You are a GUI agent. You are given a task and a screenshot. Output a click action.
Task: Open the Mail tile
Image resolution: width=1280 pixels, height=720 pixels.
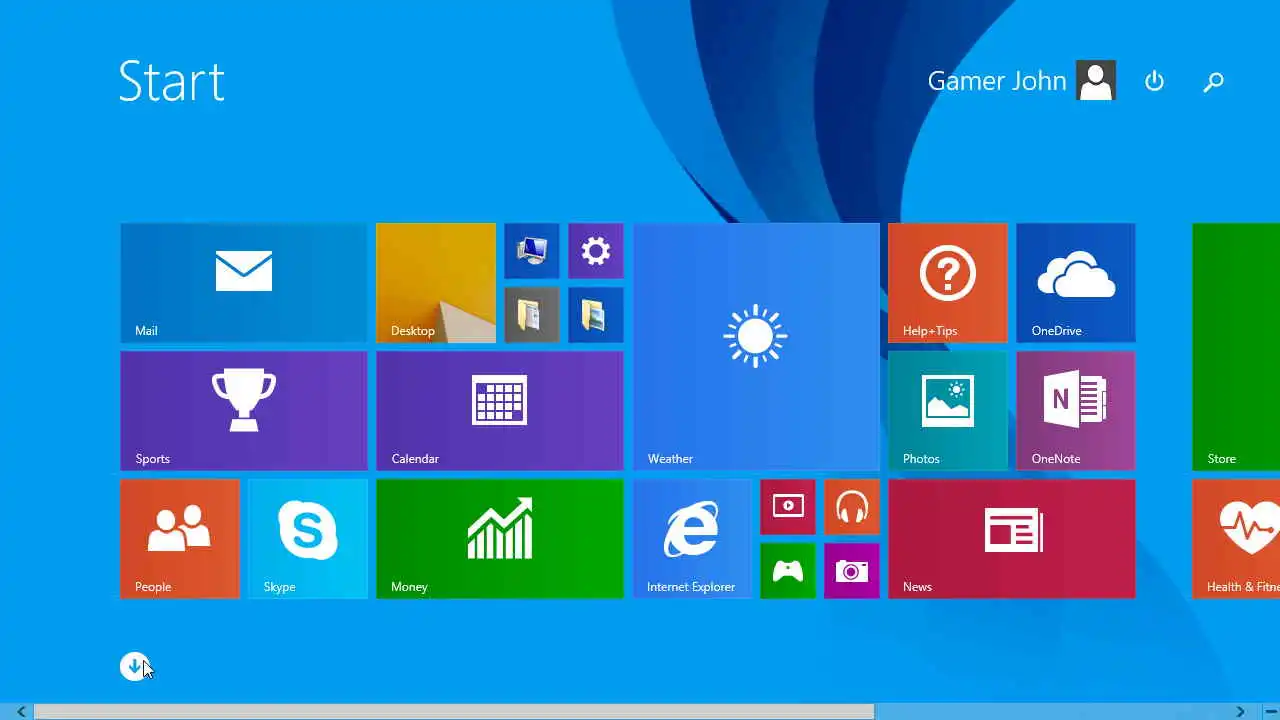pyautogui.click(x=244, y=283)
